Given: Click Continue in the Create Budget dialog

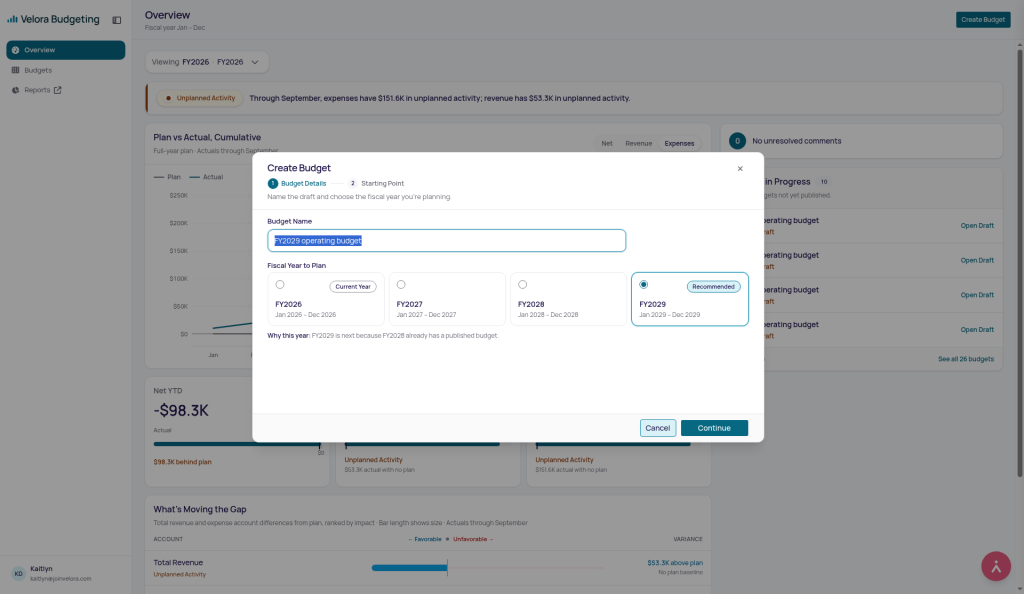Looking at the screenshot, I should click(x=714, y=428).
